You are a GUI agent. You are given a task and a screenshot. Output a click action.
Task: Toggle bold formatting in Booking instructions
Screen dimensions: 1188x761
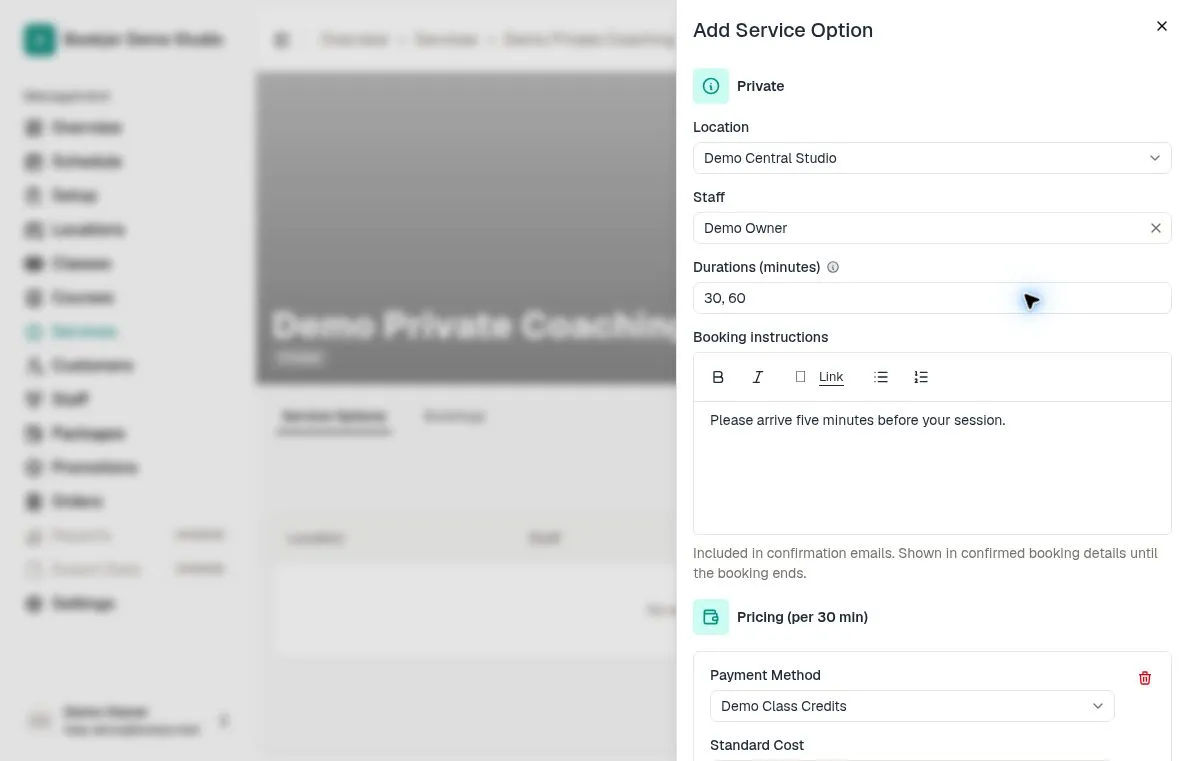click(718, 377)
